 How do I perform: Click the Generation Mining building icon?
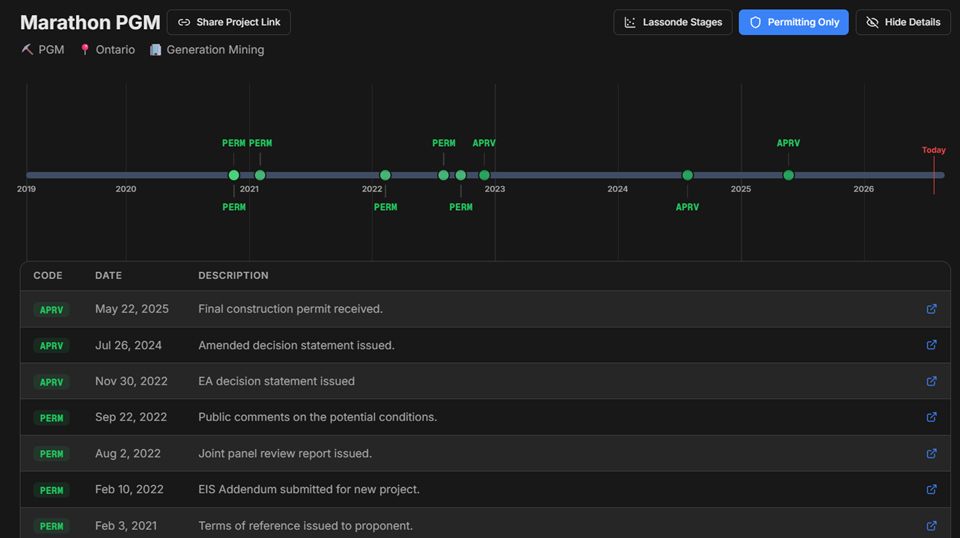pos(156,50)
